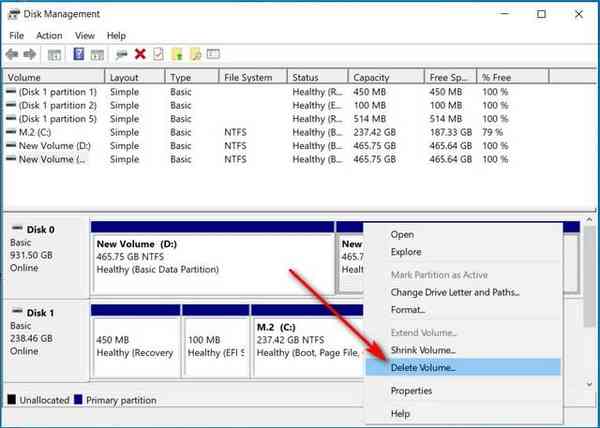Click the Forward arrow in toolbar
Image resolution: width=600 pixels, height=428 pixels.
click(31, 54)
